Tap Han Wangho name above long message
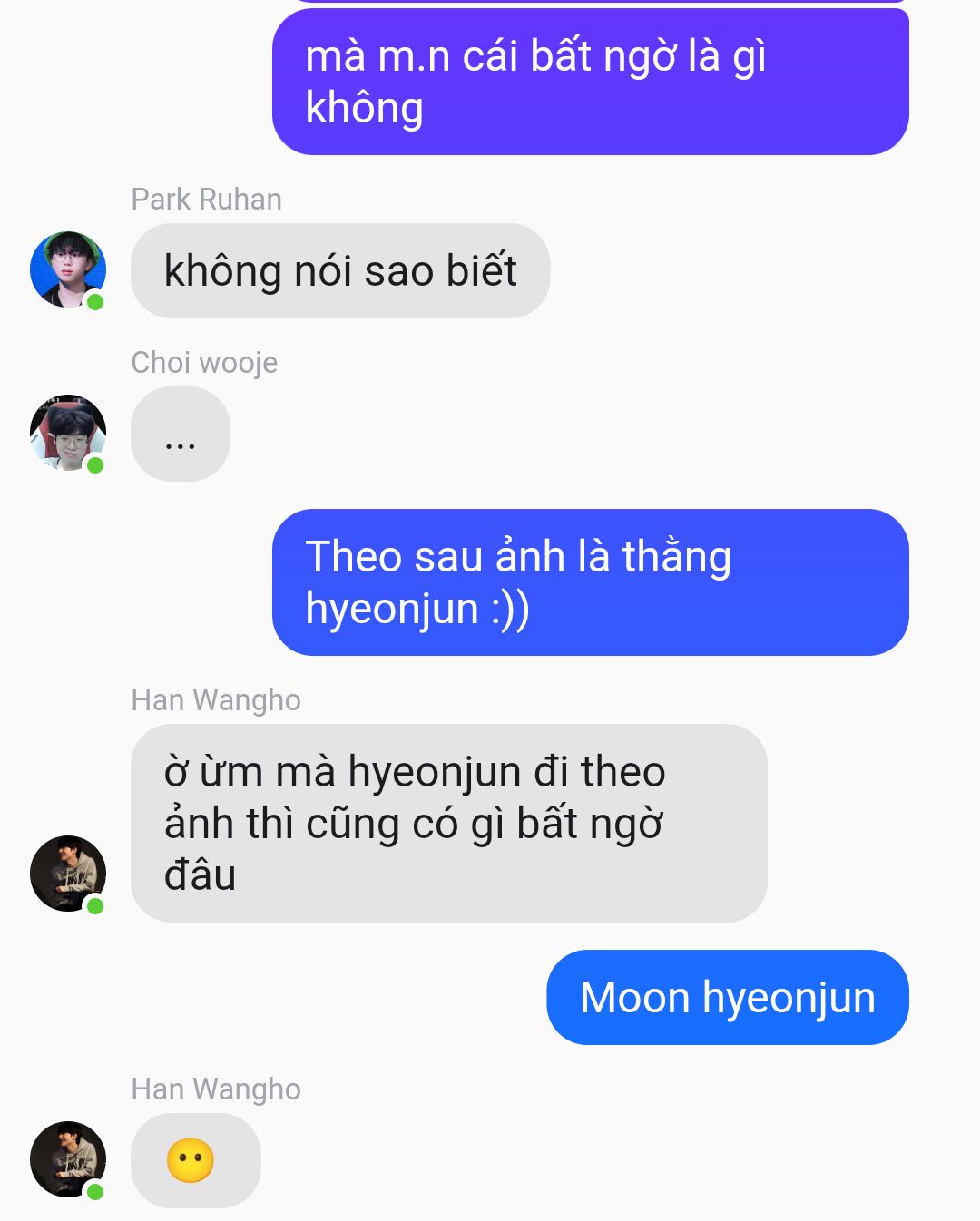Image resolution: width=980 pixels, height=1221 pixels. pos(216,699)
